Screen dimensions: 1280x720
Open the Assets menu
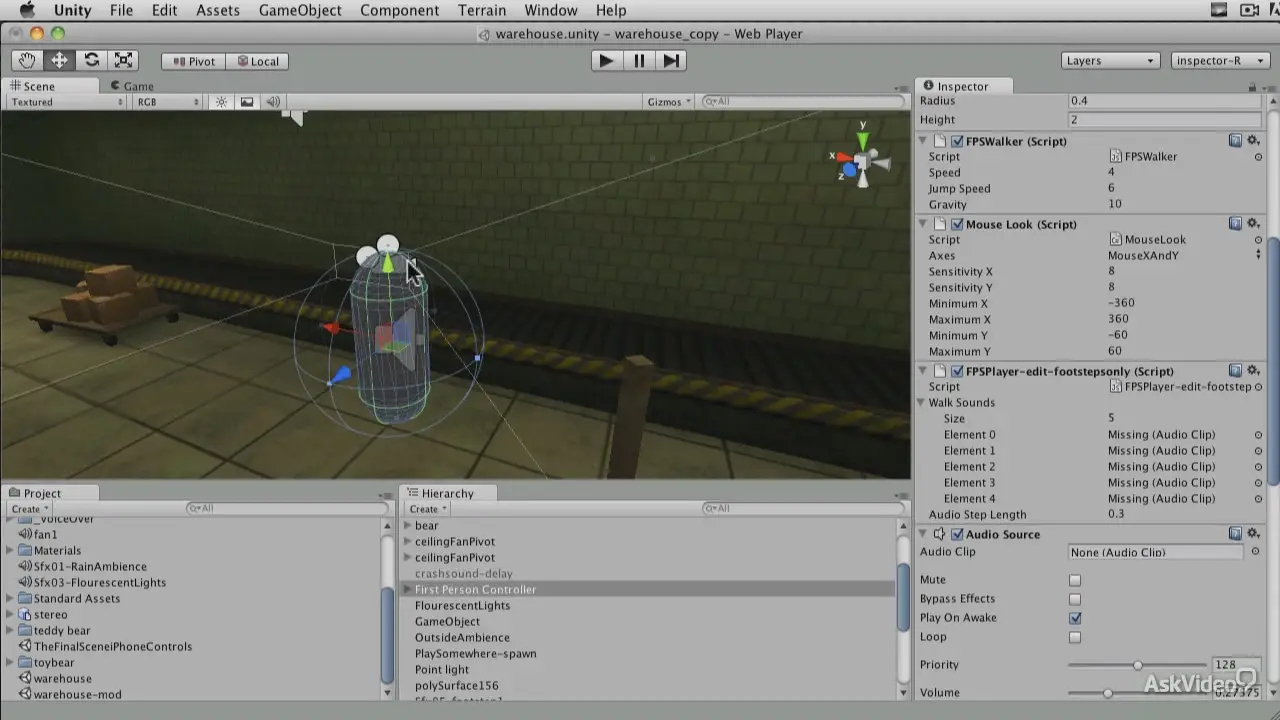tap(217, 10)
